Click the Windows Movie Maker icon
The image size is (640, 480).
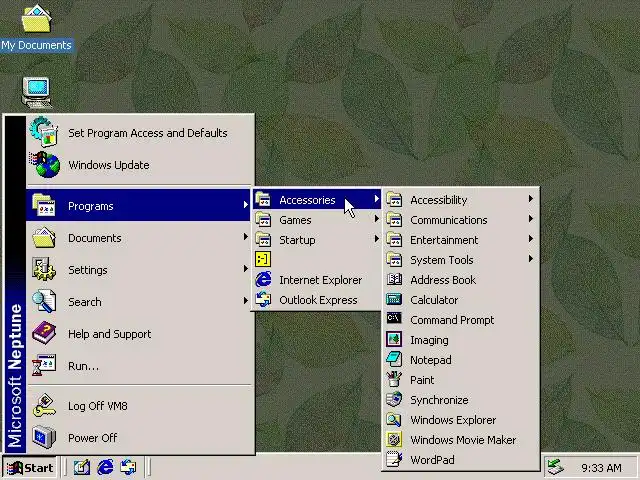(x=394, y=440)
